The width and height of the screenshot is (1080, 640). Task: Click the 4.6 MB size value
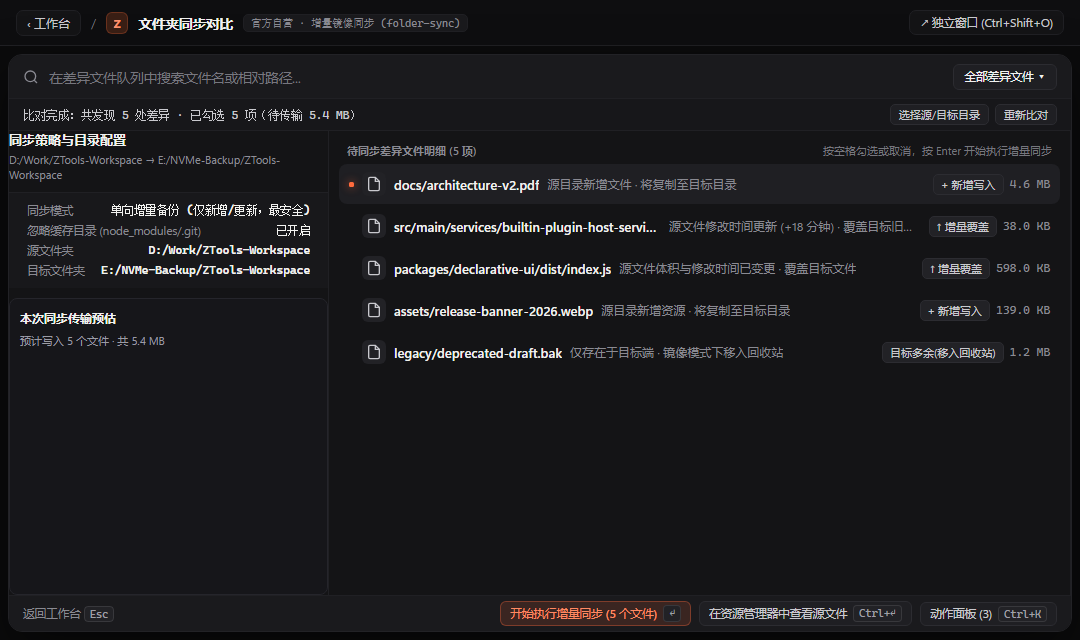pos(1030,184)
